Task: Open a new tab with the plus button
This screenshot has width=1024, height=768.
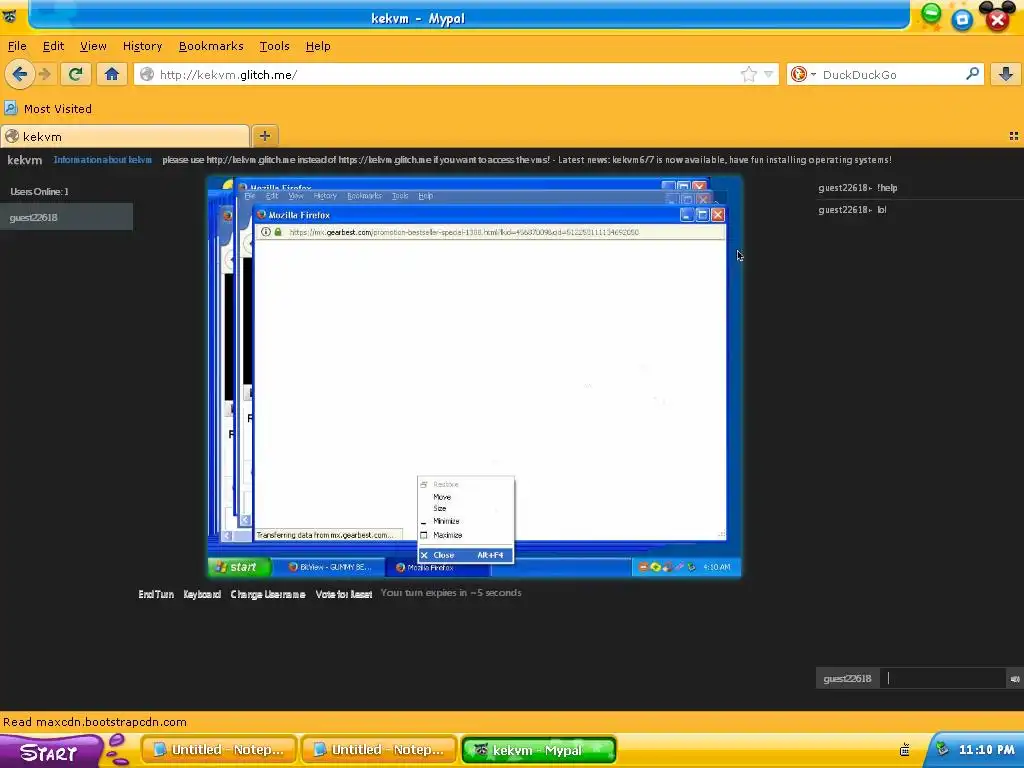Action: pyautogui.click(x=264, y=136)
